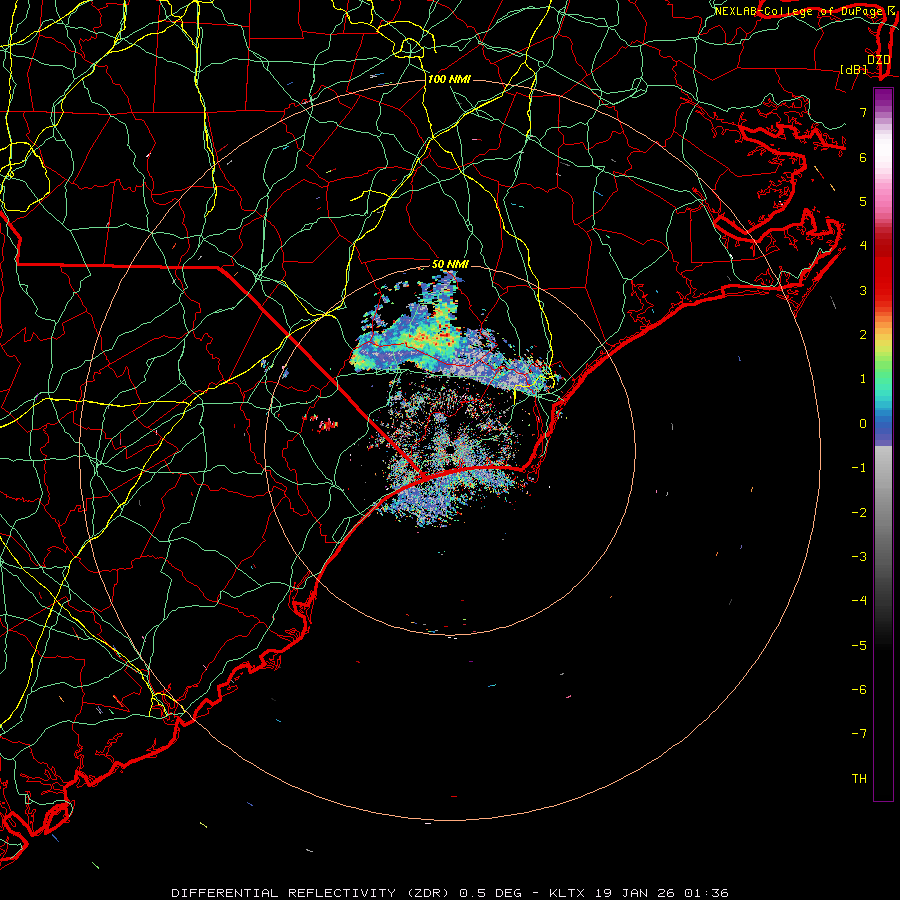Screen dimensions: 900x900
Task: Click the DZD legend title
Action: coord(878,59)
